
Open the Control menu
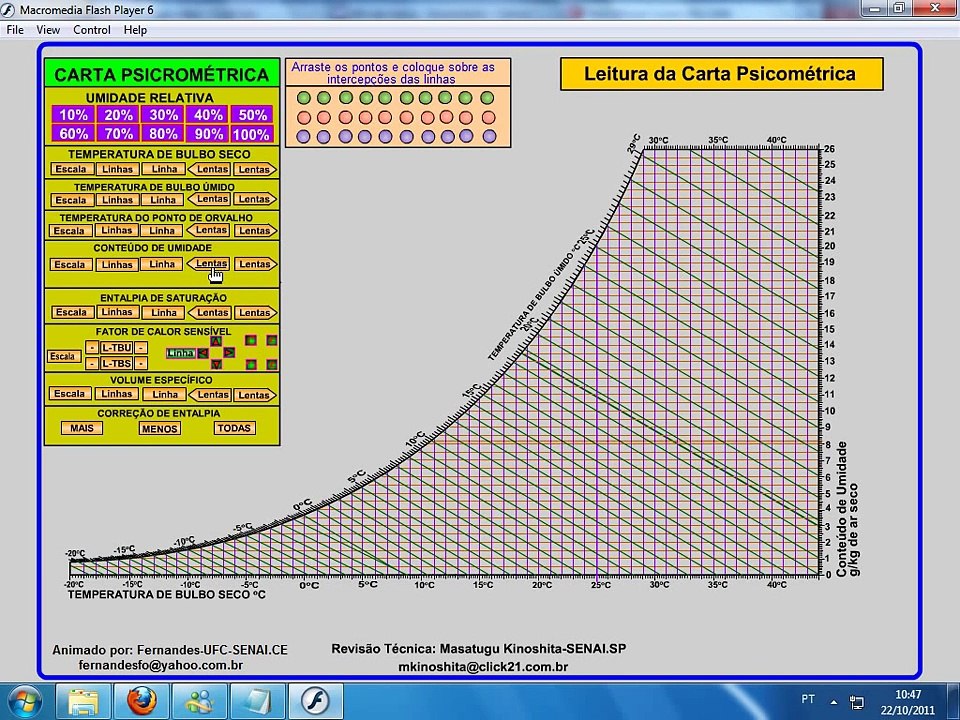point(92,29)
